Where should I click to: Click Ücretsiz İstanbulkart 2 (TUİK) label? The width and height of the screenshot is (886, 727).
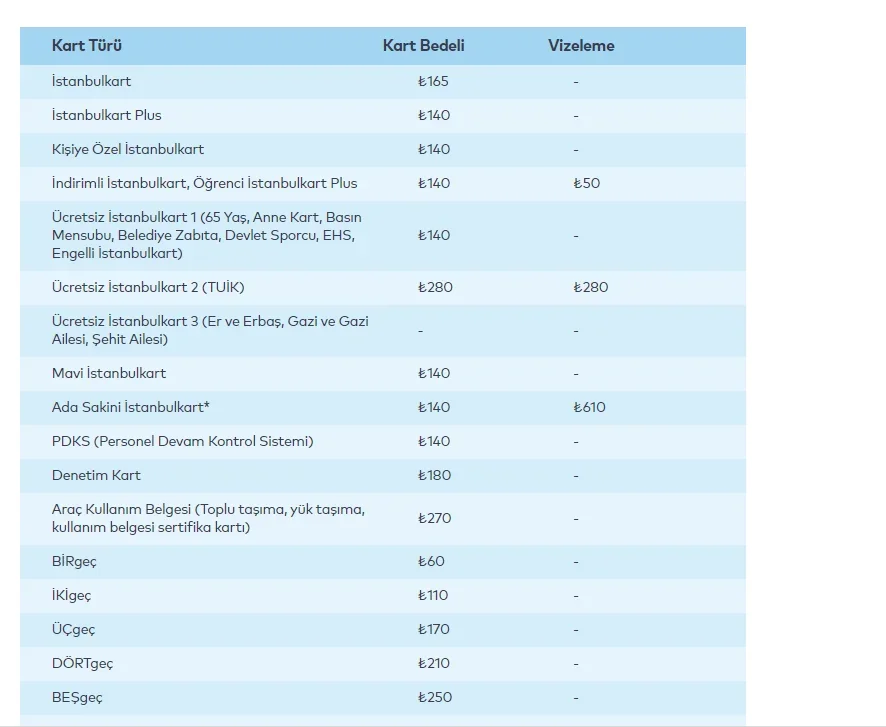coord(148,287)
